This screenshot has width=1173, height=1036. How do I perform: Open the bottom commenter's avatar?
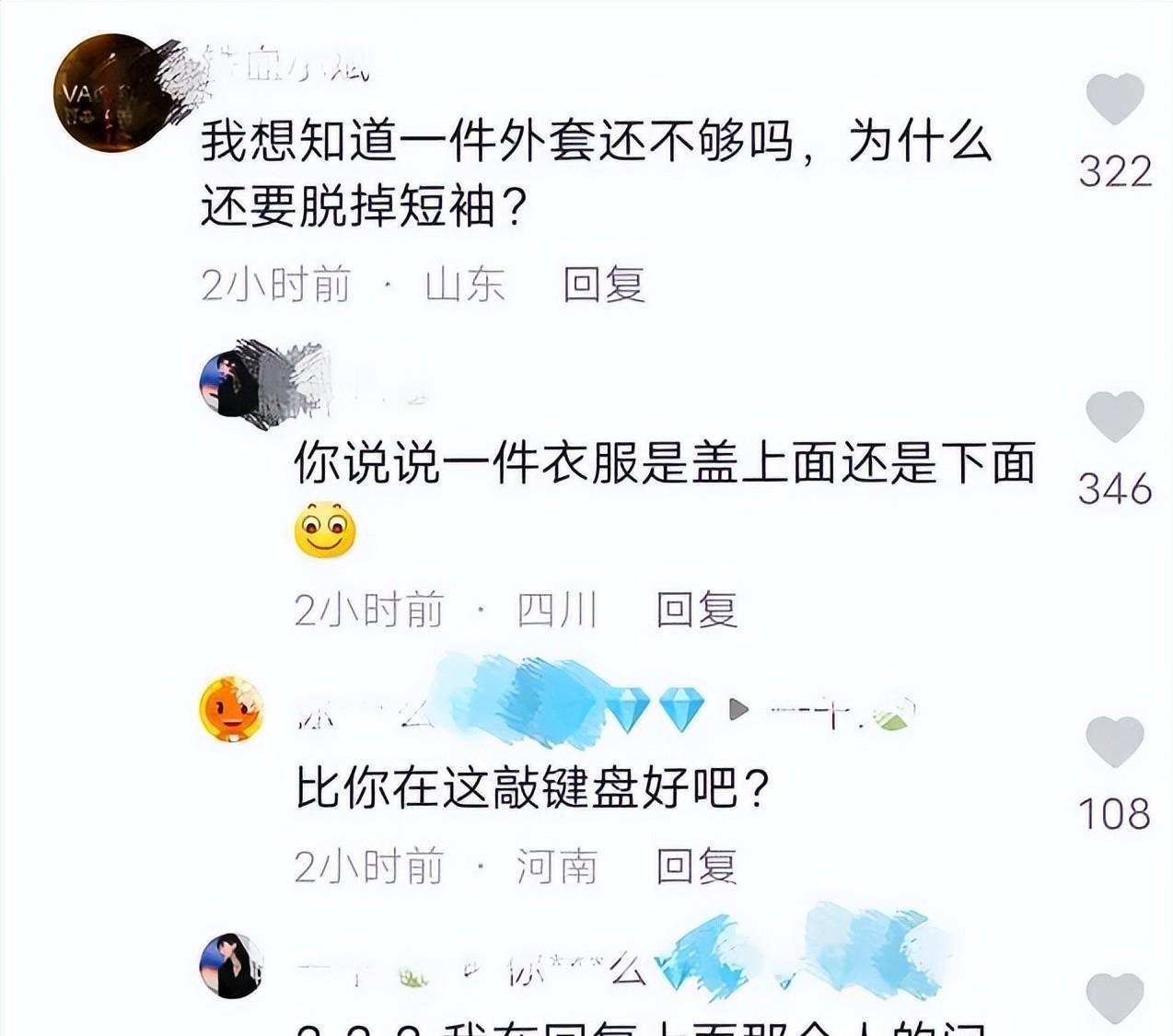tap(232, 965)
